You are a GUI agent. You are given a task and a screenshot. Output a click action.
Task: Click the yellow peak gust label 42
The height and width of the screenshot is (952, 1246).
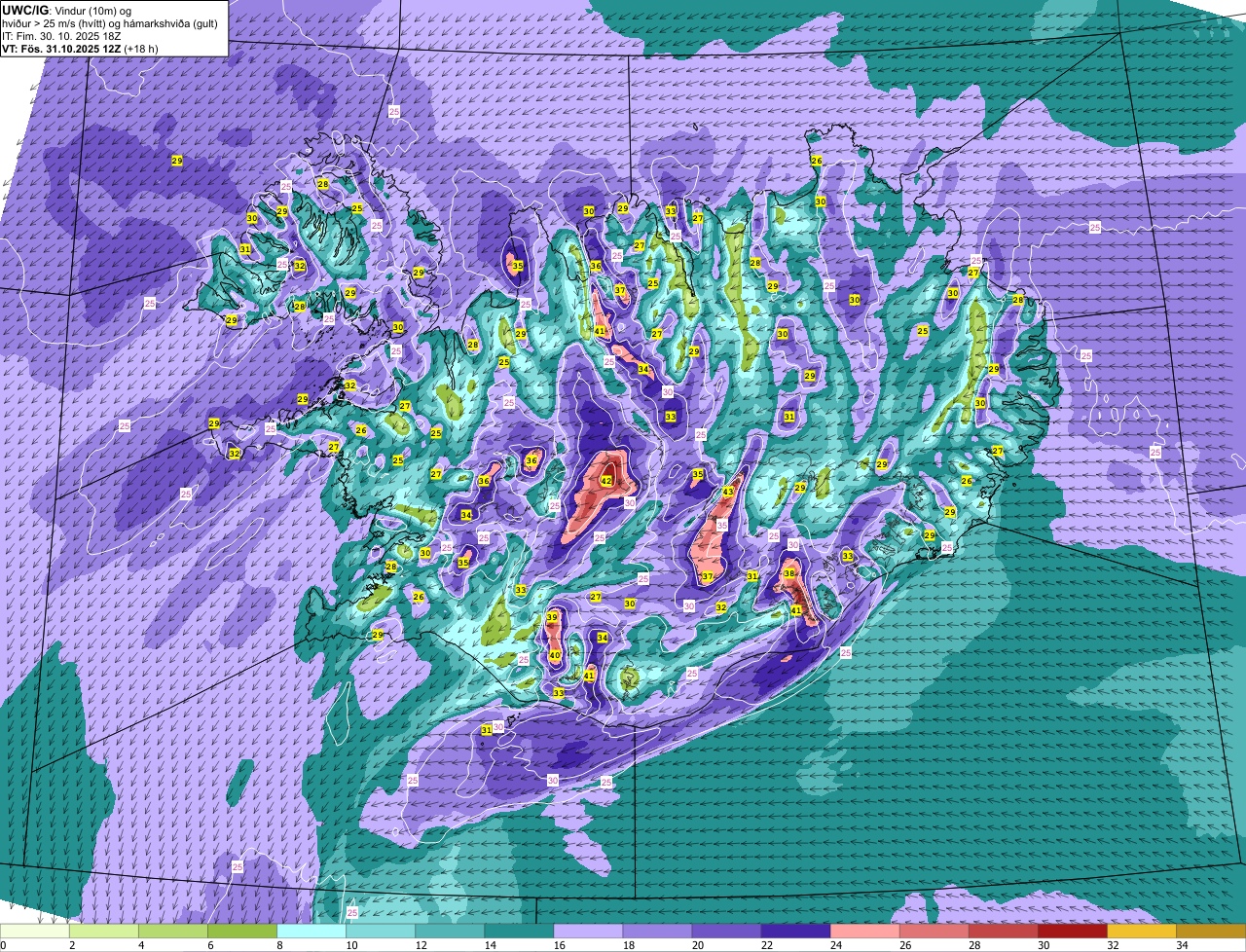coord(606,481)
